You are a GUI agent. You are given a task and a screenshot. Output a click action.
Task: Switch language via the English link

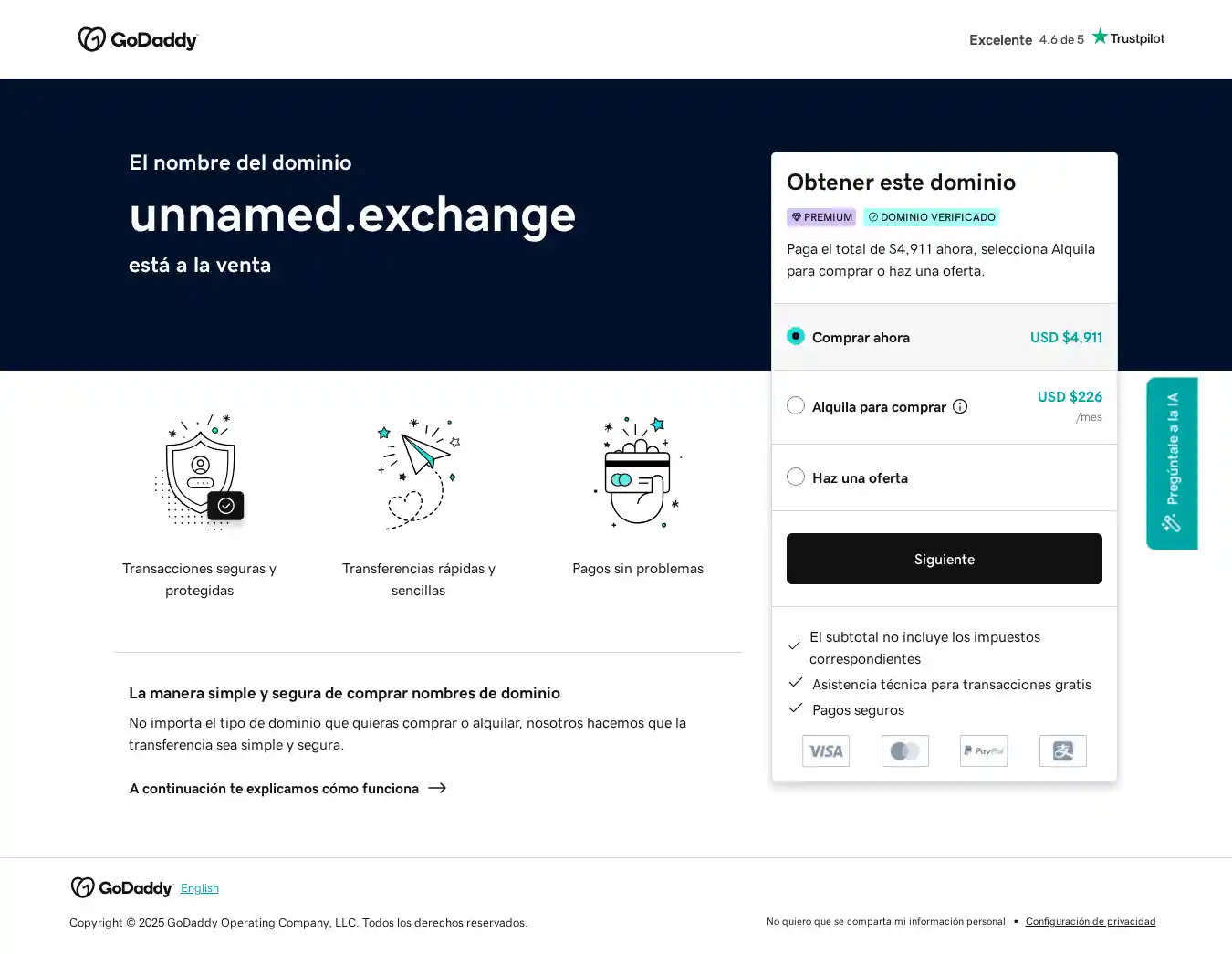200,888
